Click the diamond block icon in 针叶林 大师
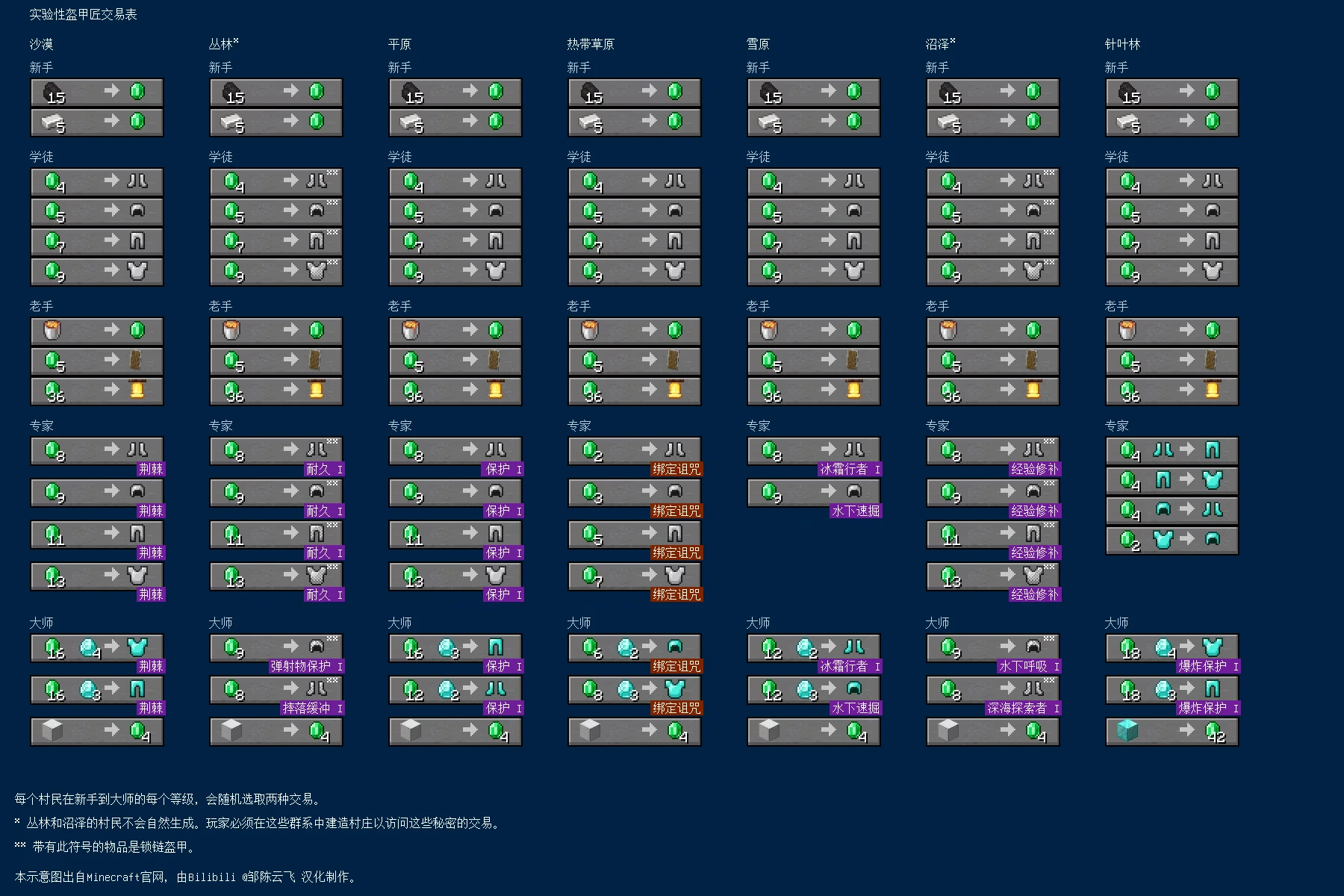Viewport: 1344px width, 896px height. pos(1127,730)
